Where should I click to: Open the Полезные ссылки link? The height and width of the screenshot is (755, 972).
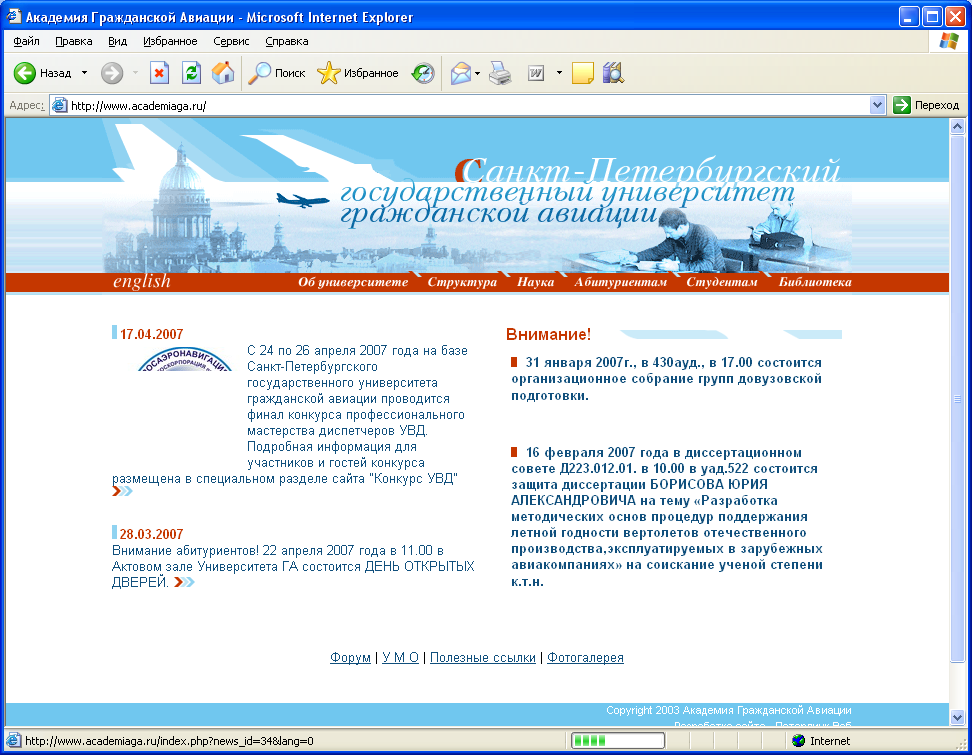[483, 658]
